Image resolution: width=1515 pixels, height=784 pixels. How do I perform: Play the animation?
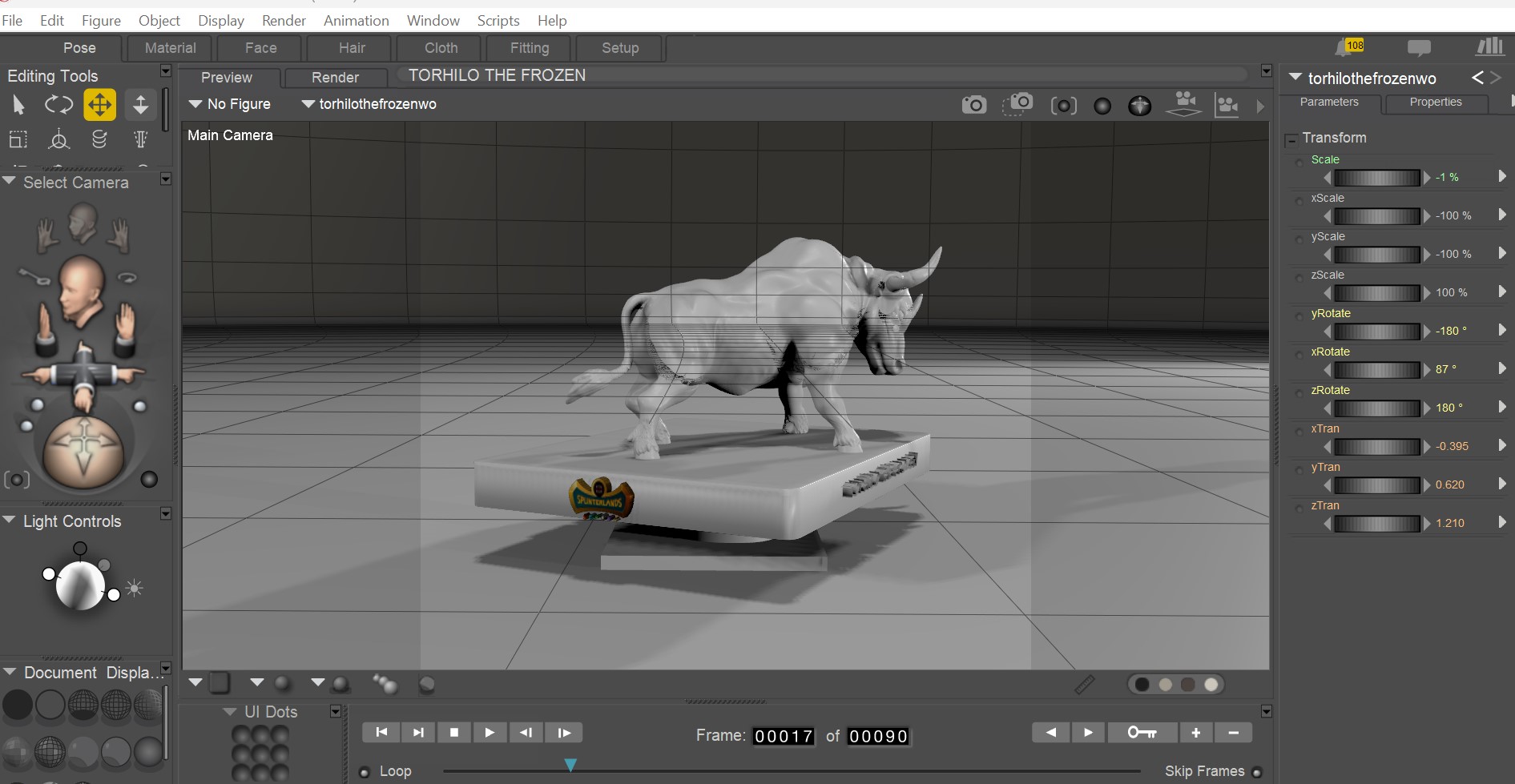490,732
